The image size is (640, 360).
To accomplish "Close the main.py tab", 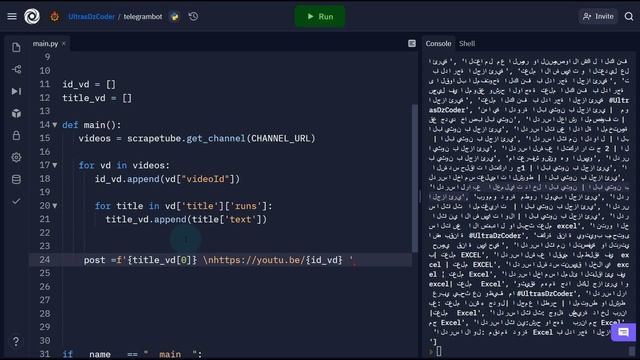I will tap(64, 43).
